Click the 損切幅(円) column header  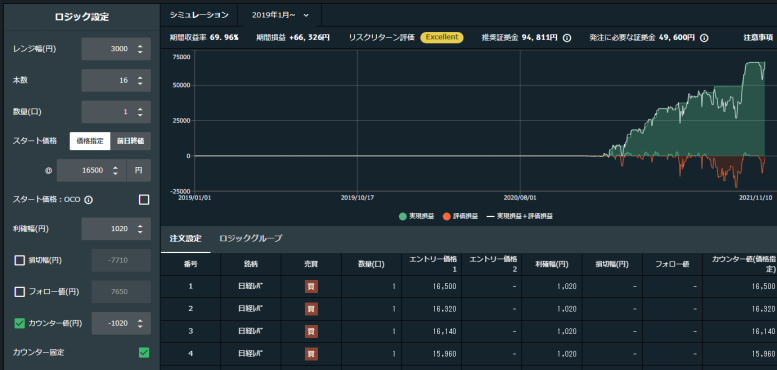[x=612, y=264]
